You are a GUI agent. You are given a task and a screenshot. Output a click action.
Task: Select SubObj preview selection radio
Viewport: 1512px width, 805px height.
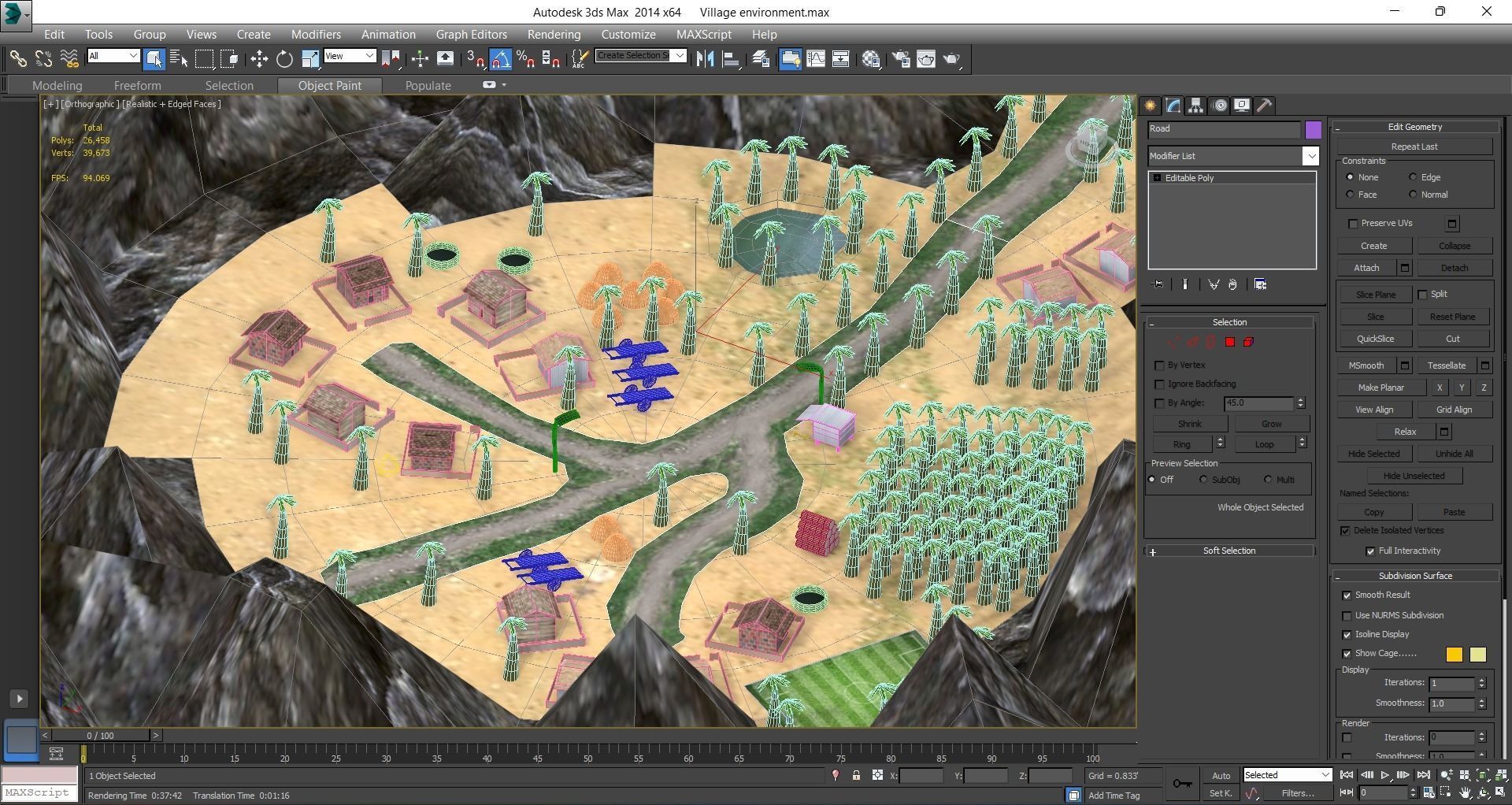click(1203, 480)
